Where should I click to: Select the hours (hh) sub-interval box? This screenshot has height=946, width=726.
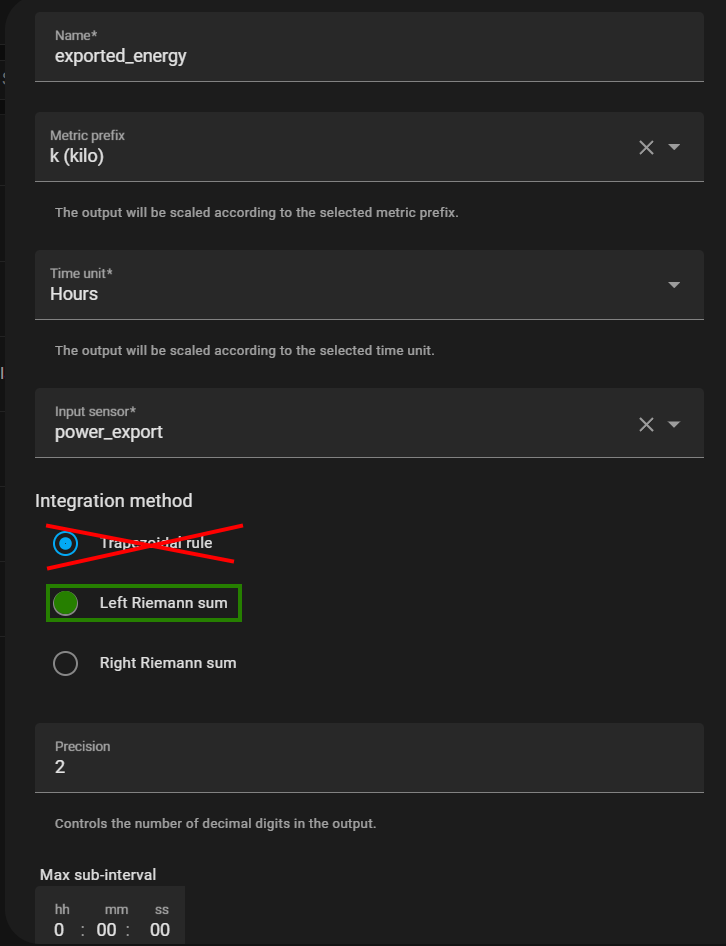click(x=60, y=930)
